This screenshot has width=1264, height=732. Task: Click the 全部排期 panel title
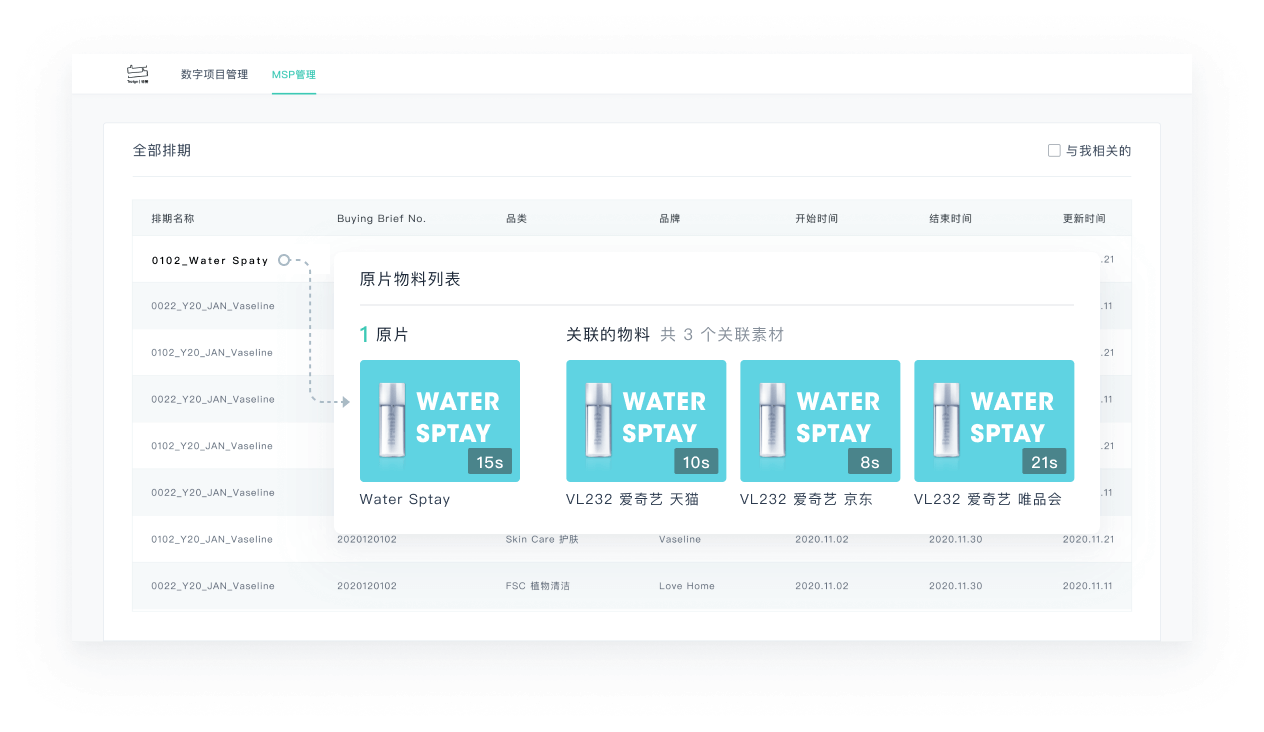[162, 151]
